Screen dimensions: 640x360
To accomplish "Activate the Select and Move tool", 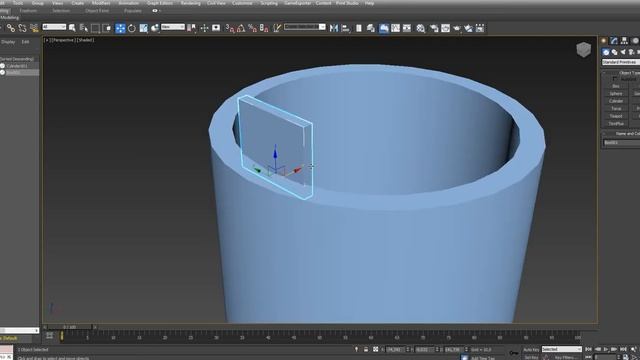I will click(x=120, y=28).
